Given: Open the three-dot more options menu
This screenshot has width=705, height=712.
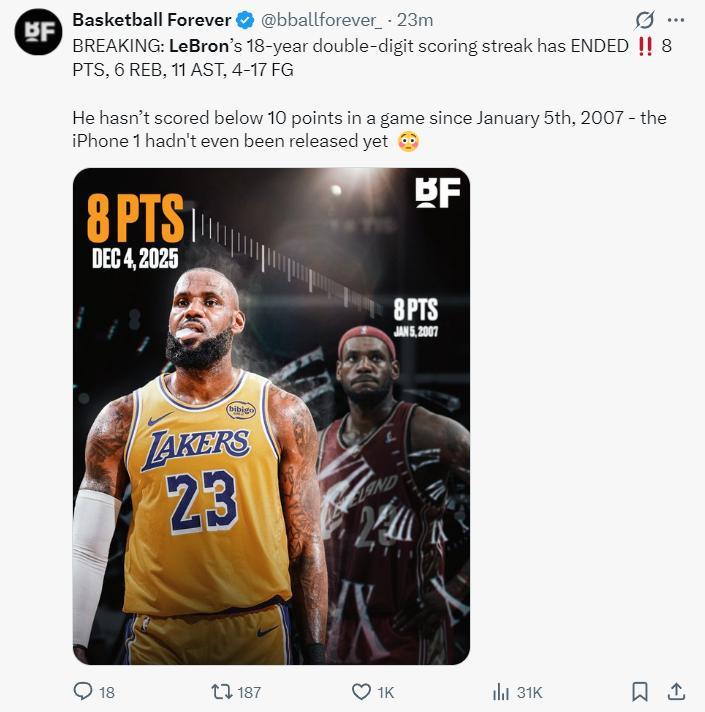Looking at the screenshot, I should point(676,20).
